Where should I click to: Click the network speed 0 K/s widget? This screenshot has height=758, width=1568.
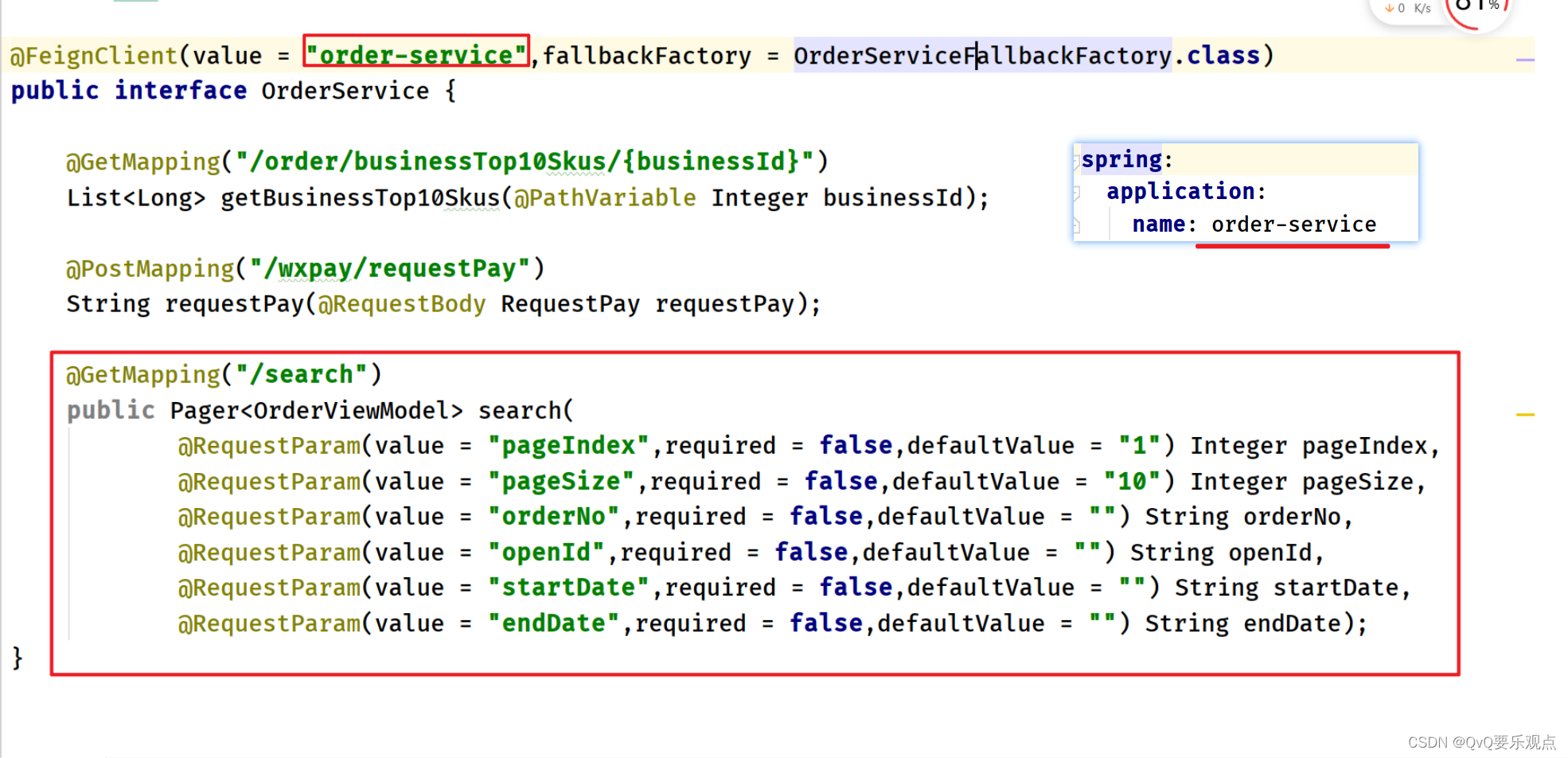click(1407, 9)
